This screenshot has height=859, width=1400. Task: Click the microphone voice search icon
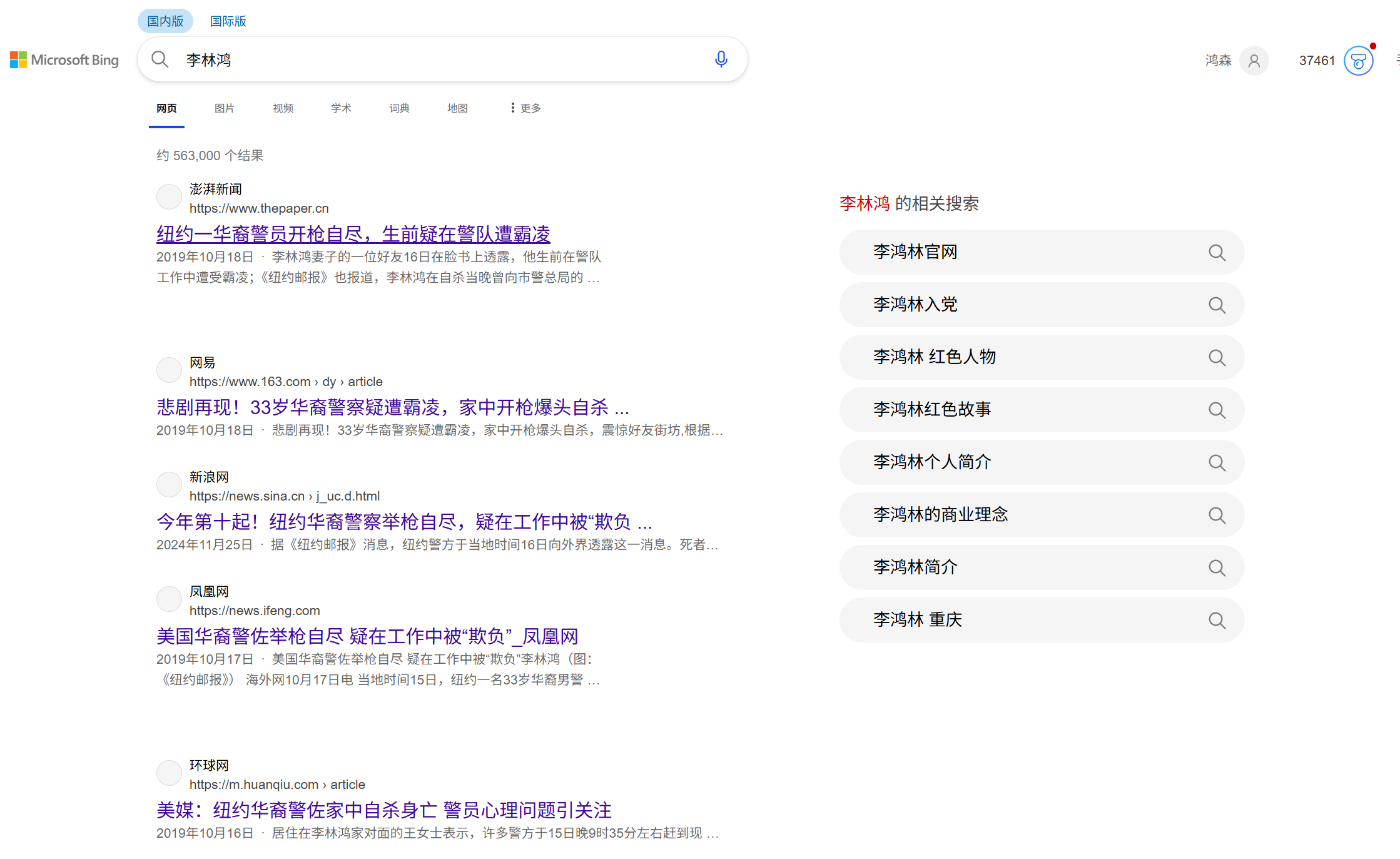coord(721,59)
